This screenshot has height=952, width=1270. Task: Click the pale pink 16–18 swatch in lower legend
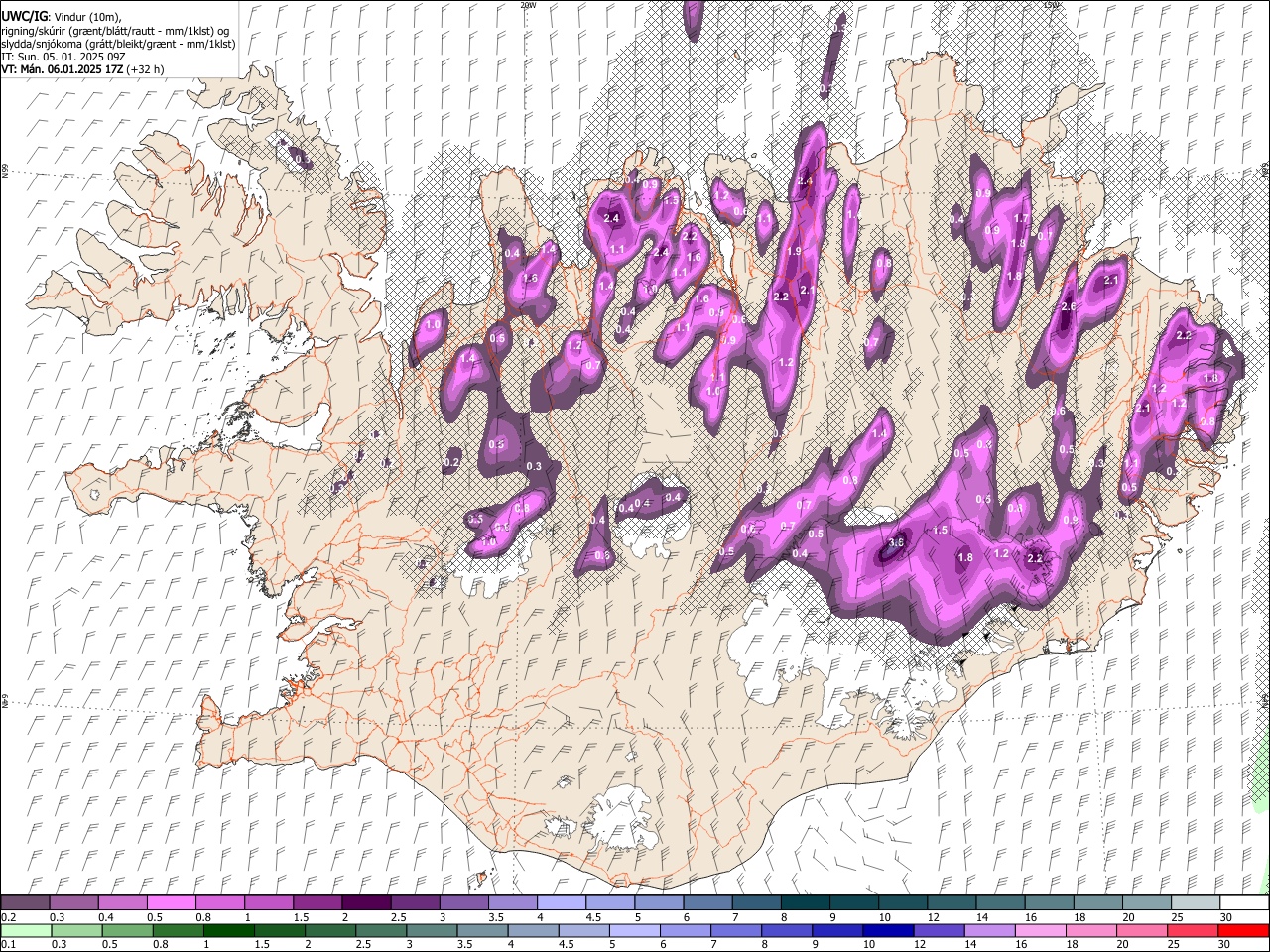click(x=1040, y=931)
